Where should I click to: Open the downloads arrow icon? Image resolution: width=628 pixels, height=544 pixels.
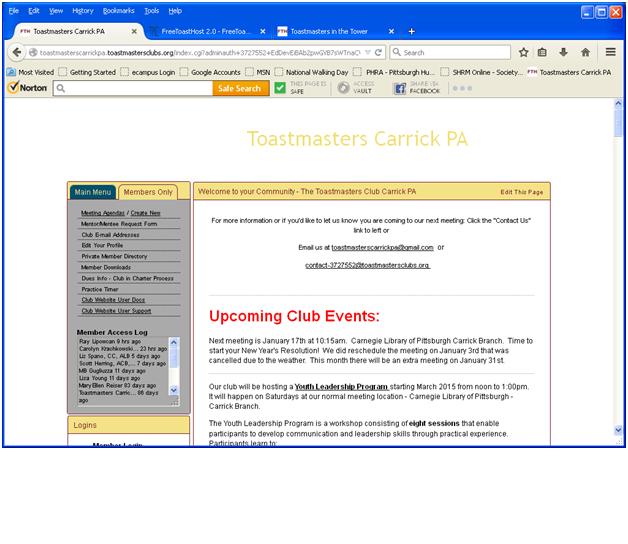[564, 52]
